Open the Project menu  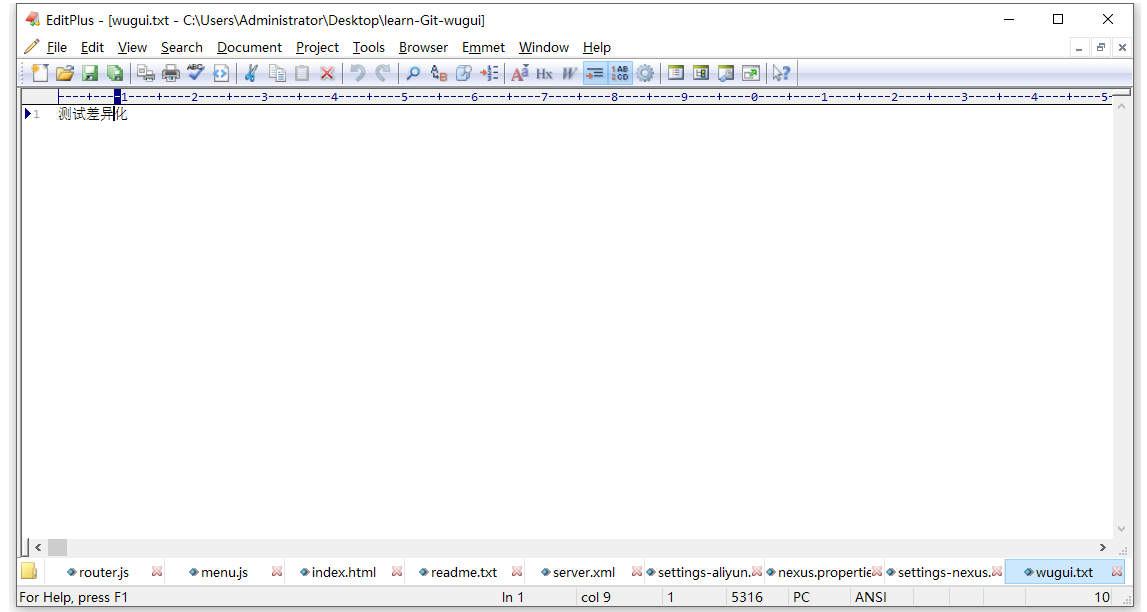click(x=317, y=48)
